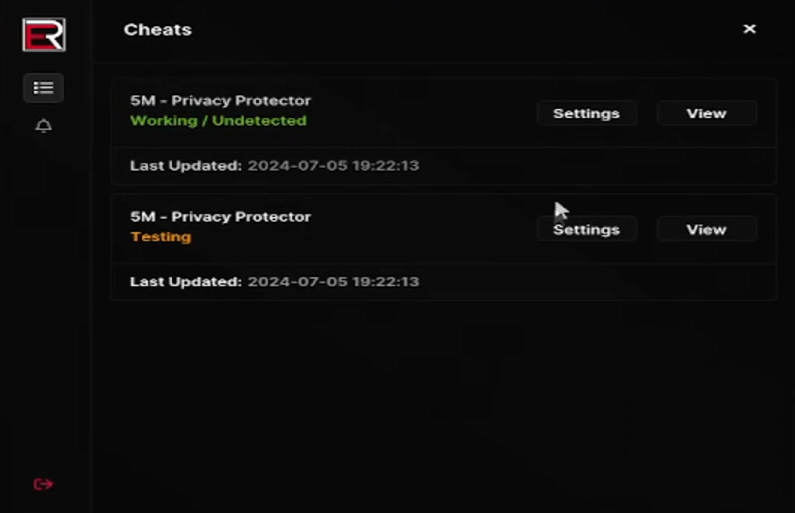Click the green Working / Undetected status
The width and height of the screenshot is (795, 513).
[218, 120]
